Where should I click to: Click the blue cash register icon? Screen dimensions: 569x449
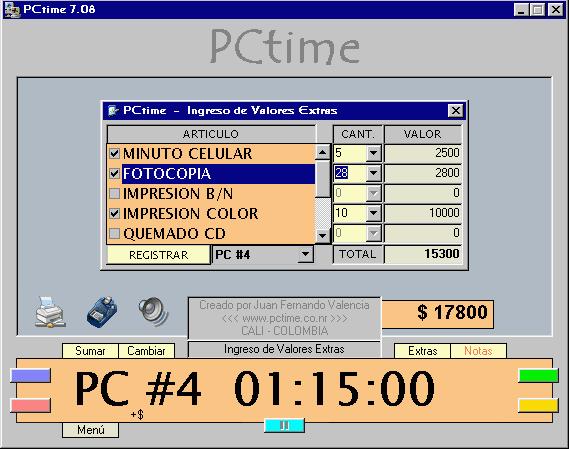tap(102, 312)
